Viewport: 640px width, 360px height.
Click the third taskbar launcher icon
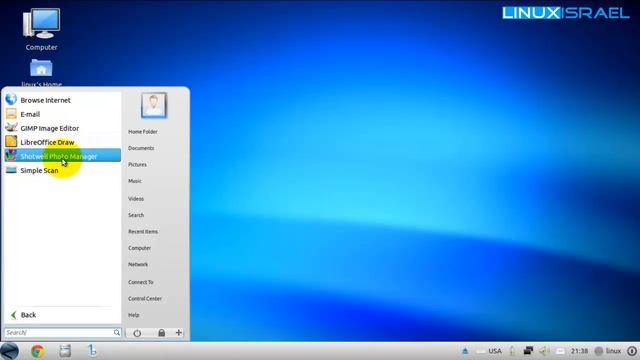tap(92, 351)
